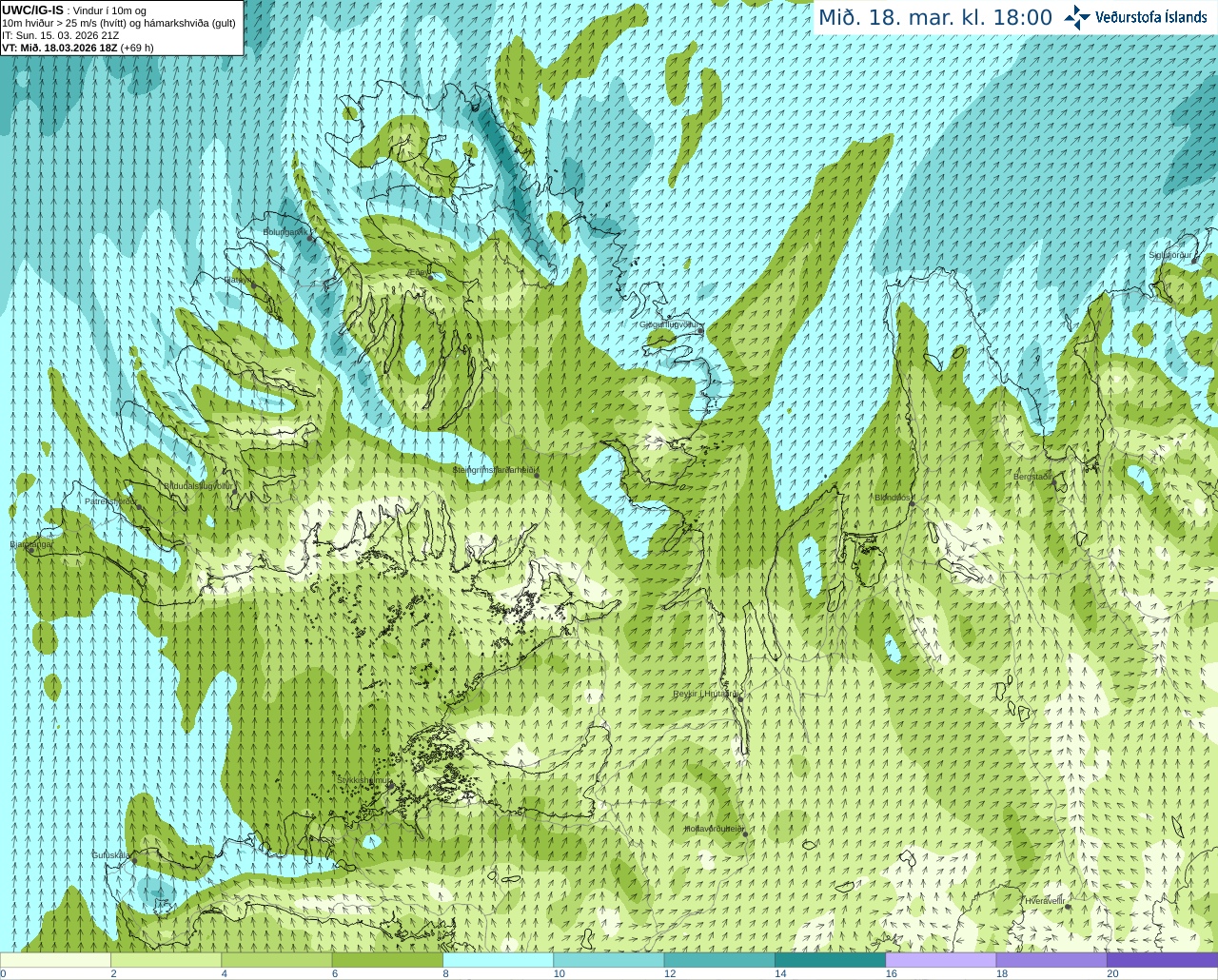The width and height of the screenshot is (1218, 980).
Task: Click the Siglufjörður station label
Action: tap(1169, 255)
